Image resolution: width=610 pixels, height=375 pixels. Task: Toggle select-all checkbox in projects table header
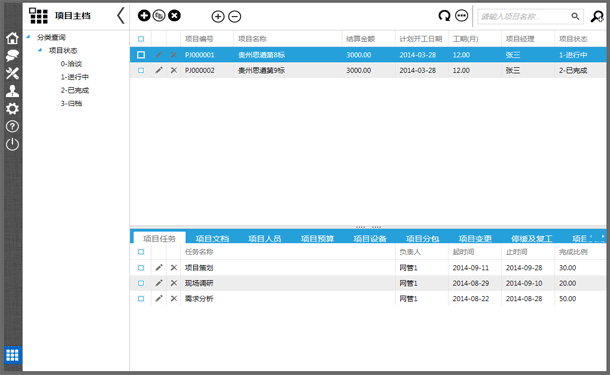tap(141, 39)
